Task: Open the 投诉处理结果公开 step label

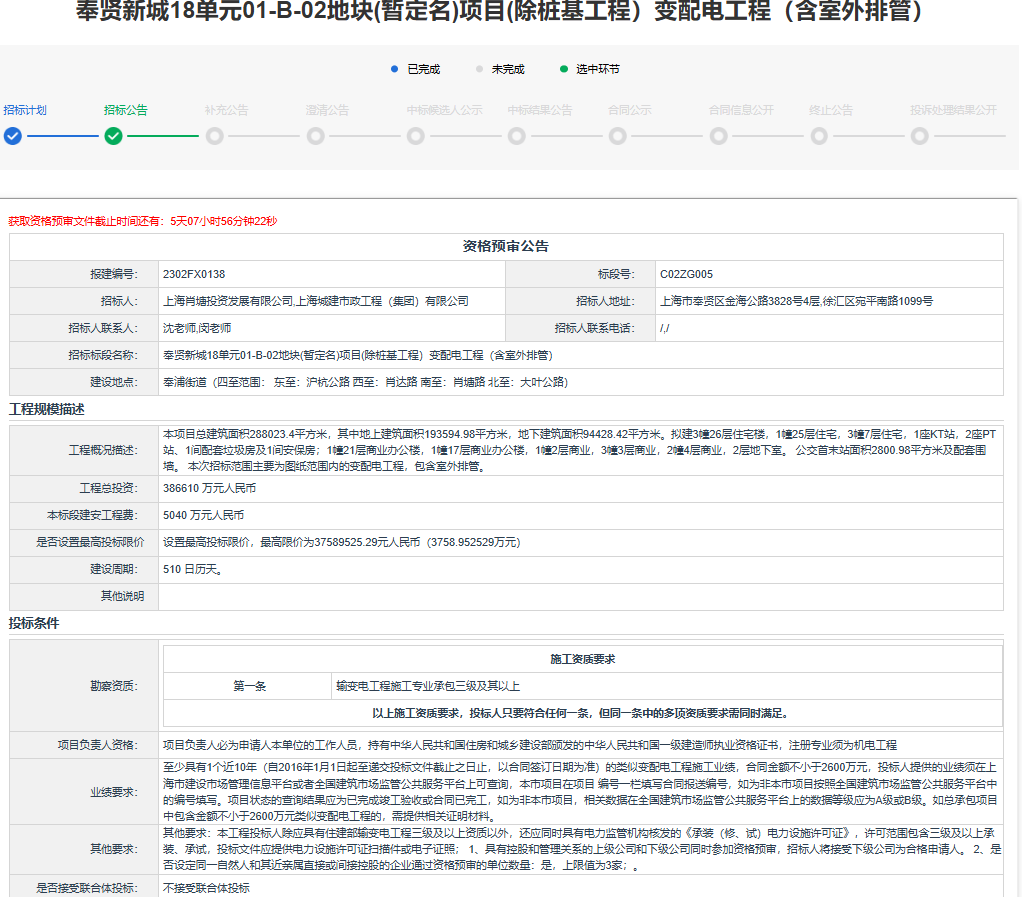Action: (x=954, y=110)
